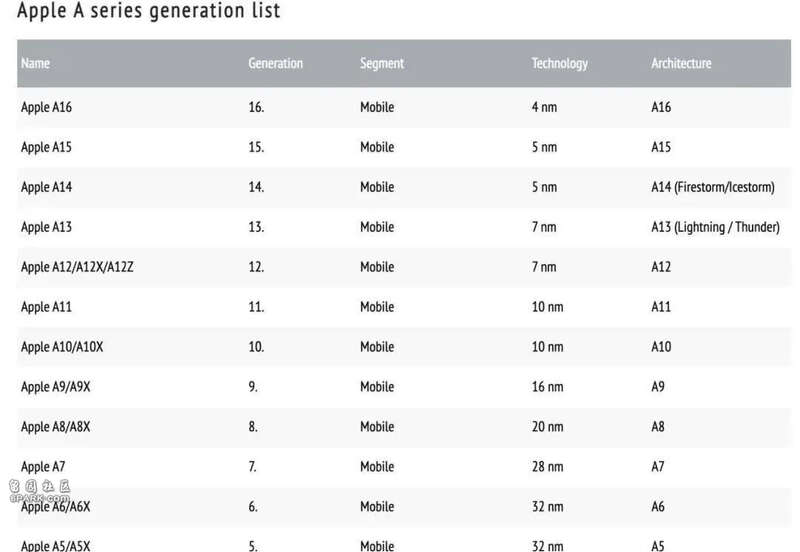Image resolution: width=800 pixels, height=552 pixels.
Task: Click generation number 13.
Action: 256,227
